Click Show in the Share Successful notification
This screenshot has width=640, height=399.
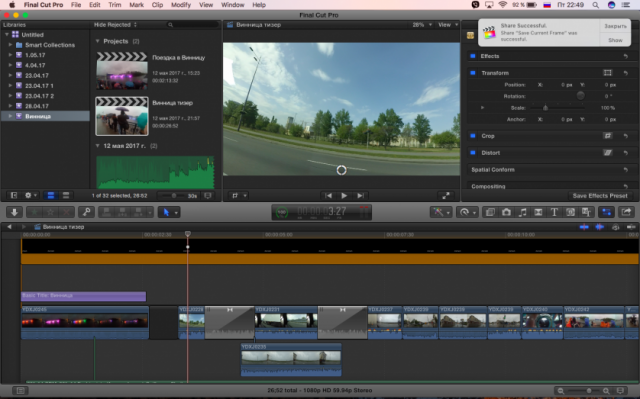point(615,40)
